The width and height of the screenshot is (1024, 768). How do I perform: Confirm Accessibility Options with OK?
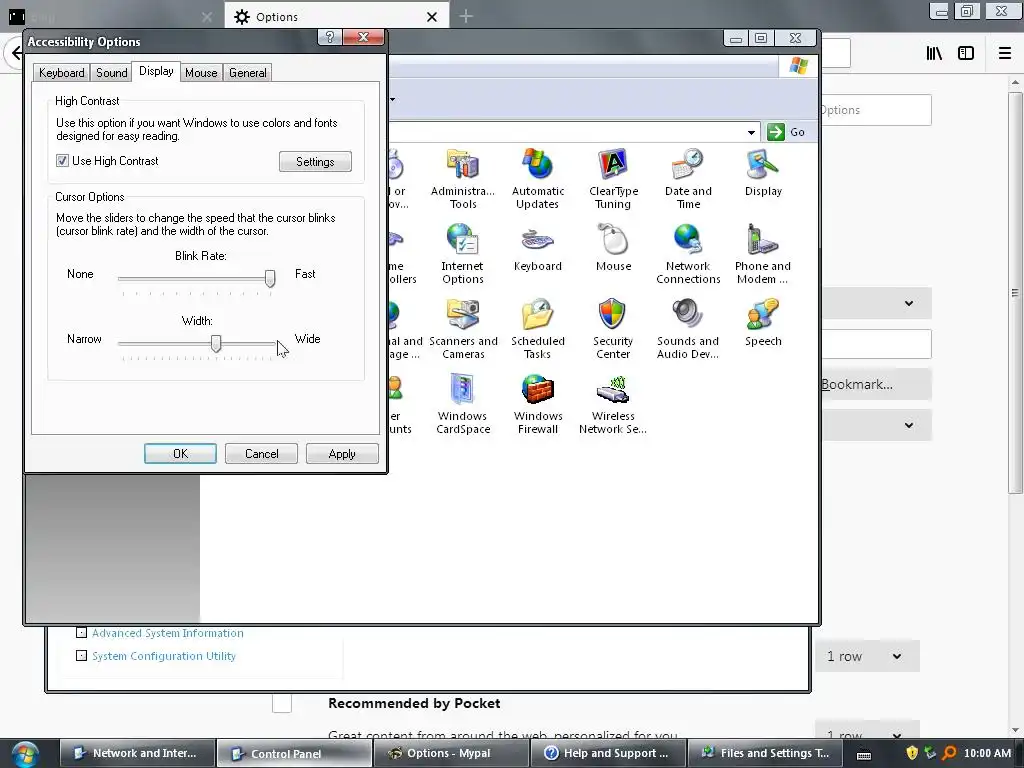pos(180,454)
